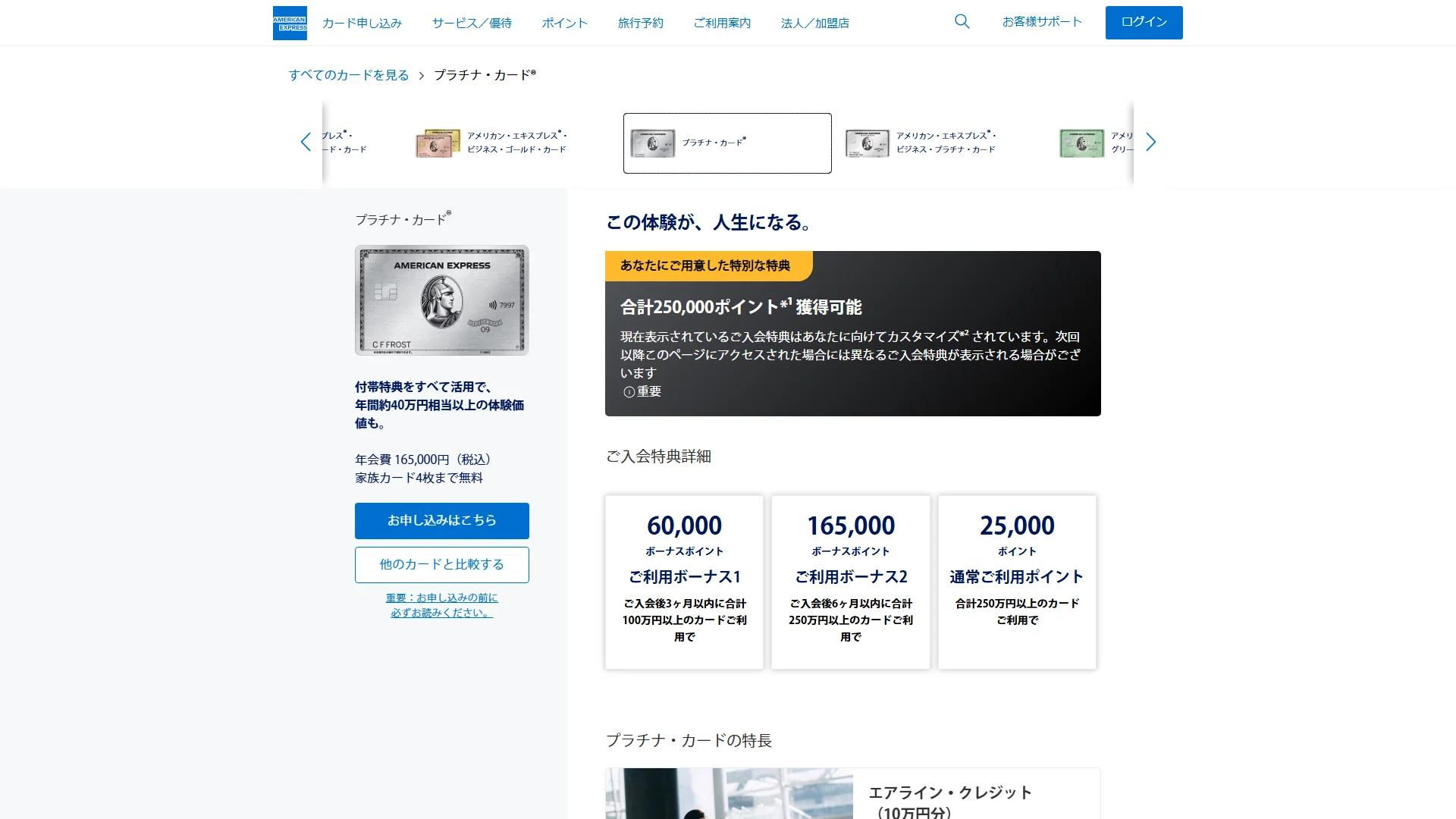Click the 165,000 ご利用ボーナス2 card

pos(851,582)
